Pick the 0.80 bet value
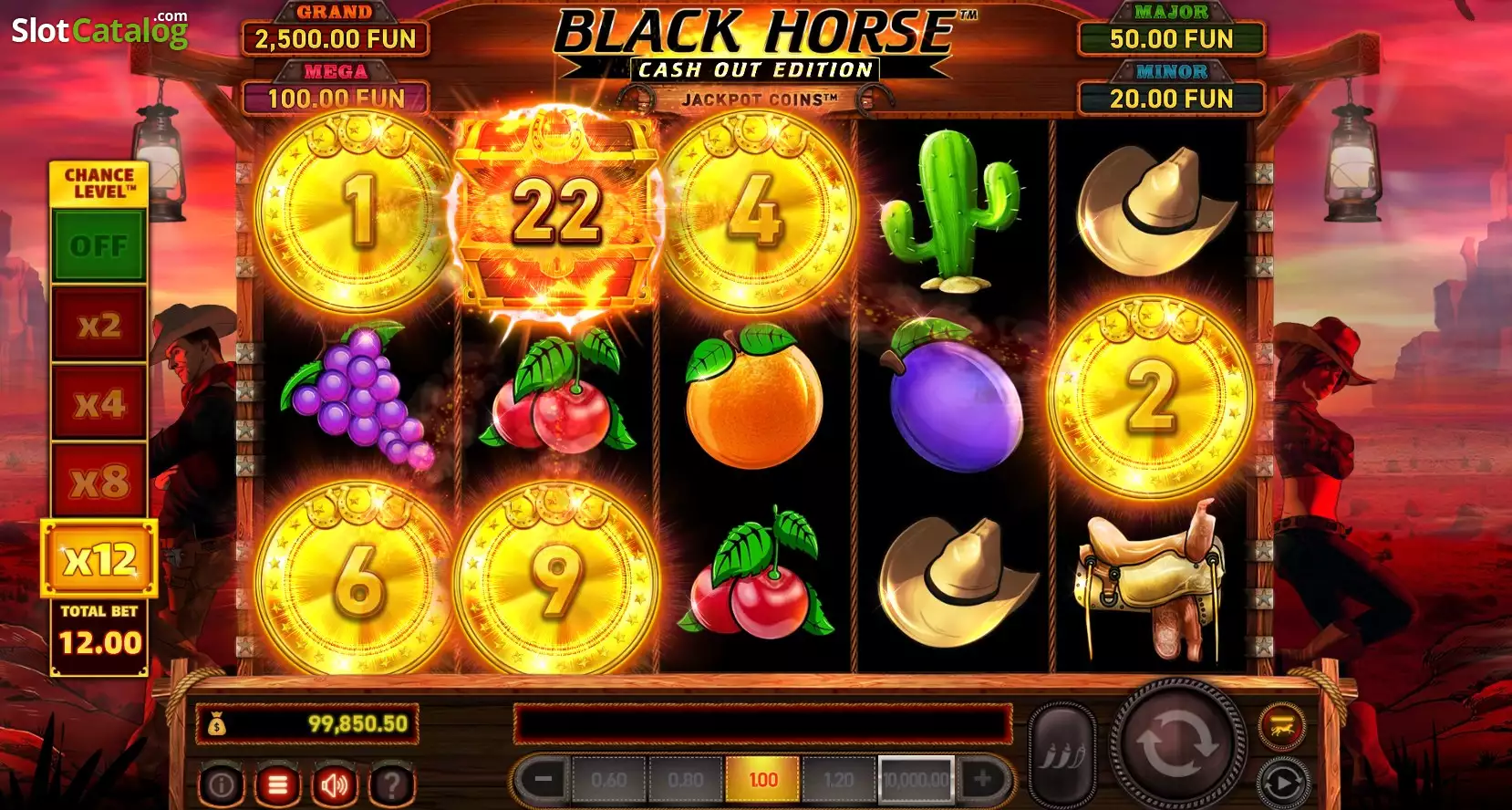 pyautogui.click(x=685, y=780)
